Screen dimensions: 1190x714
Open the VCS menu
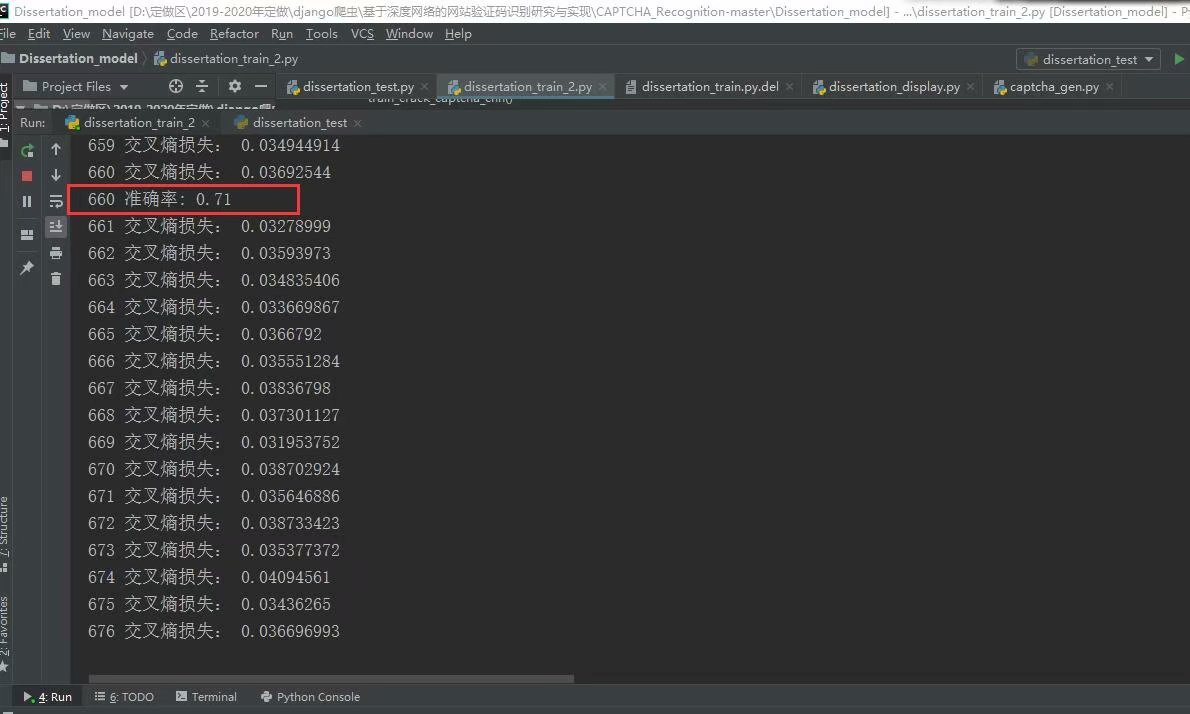(362, 34)
